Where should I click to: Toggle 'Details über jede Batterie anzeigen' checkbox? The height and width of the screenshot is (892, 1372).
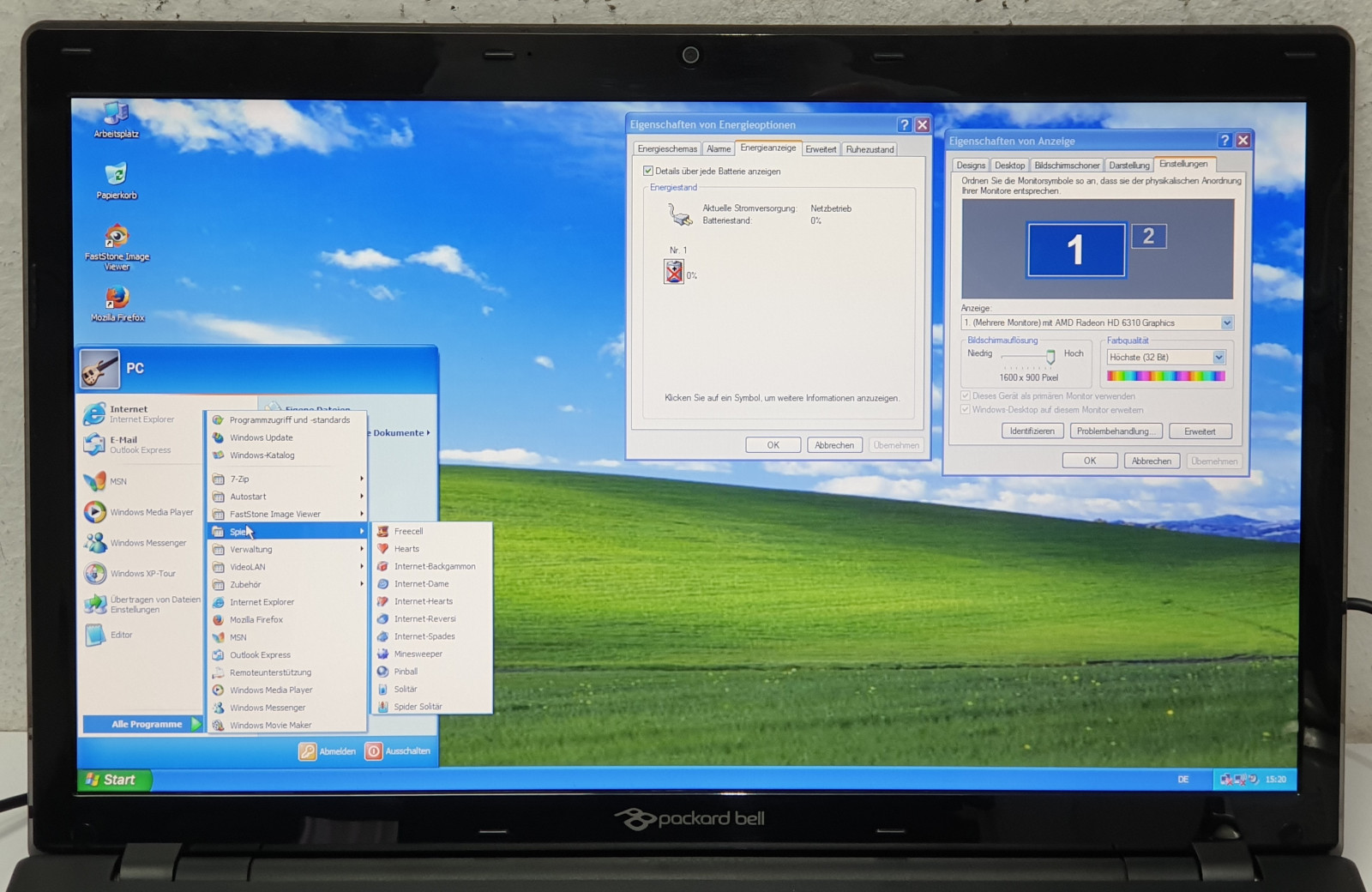[648, 171]
